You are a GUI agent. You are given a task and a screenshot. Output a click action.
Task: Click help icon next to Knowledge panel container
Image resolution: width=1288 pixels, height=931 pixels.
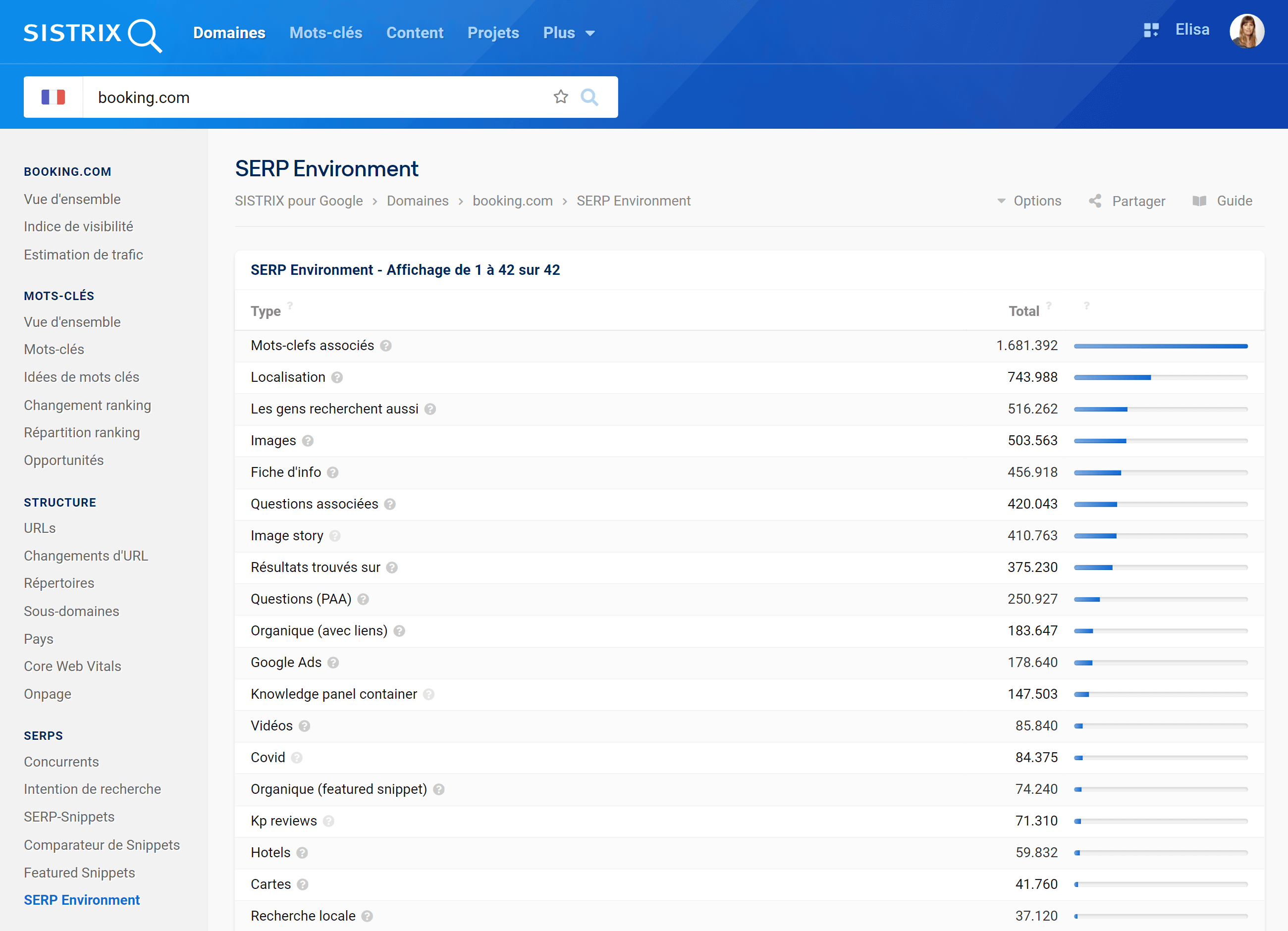429,694
